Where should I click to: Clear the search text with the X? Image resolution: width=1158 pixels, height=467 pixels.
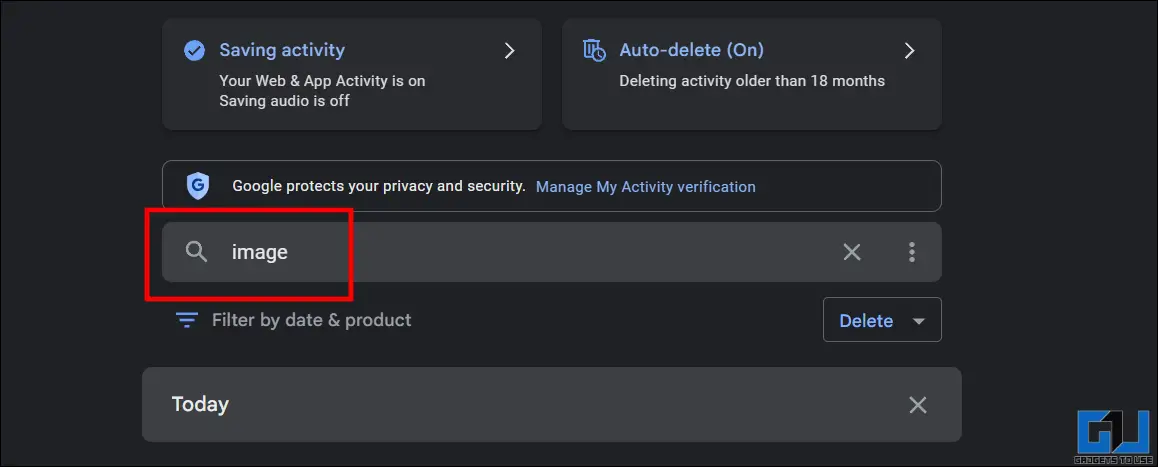pos(852,252)
